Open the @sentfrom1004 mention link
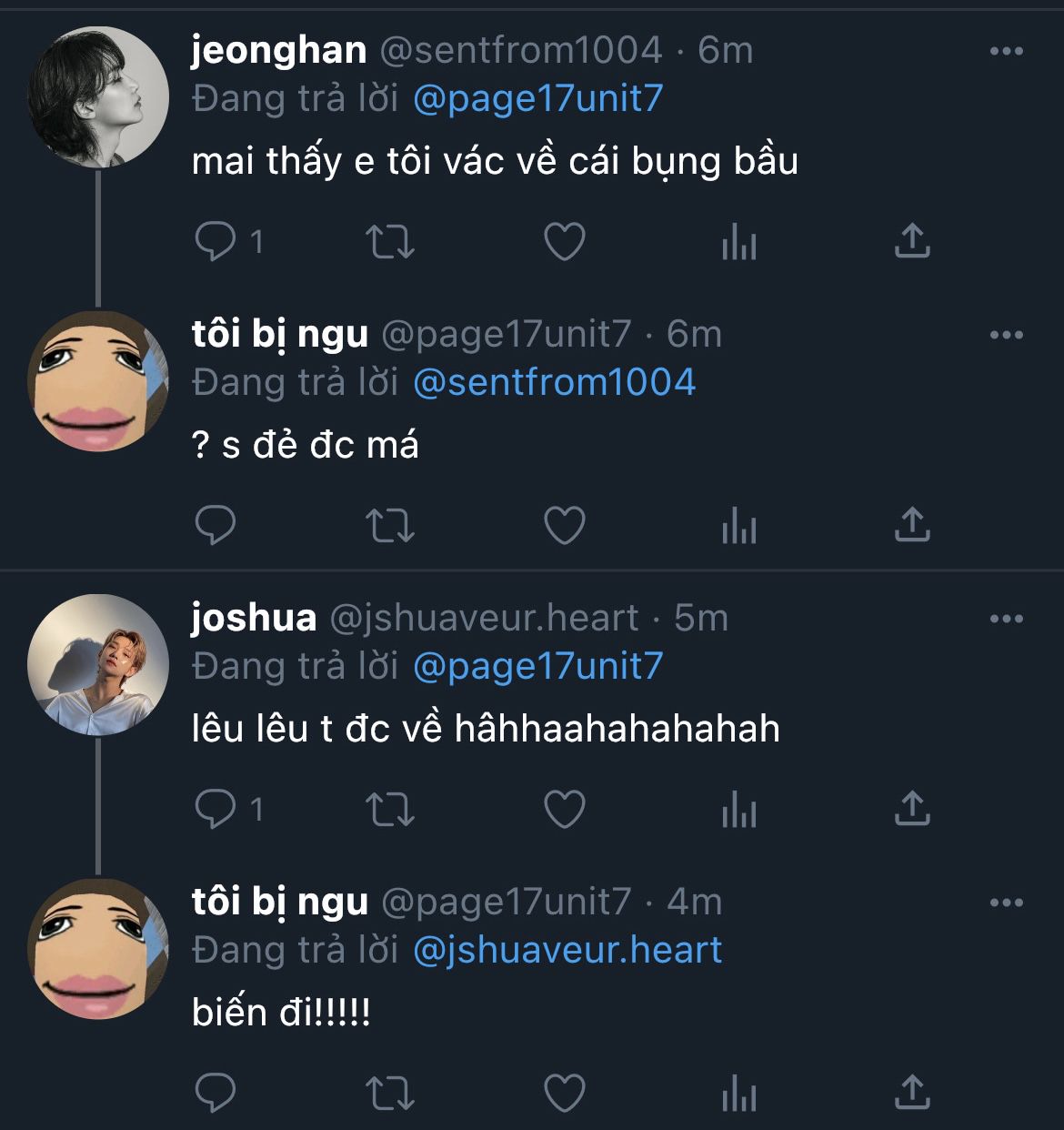Image resolution: width=1064 pixels, height=1130 pixels. [554, 382]
